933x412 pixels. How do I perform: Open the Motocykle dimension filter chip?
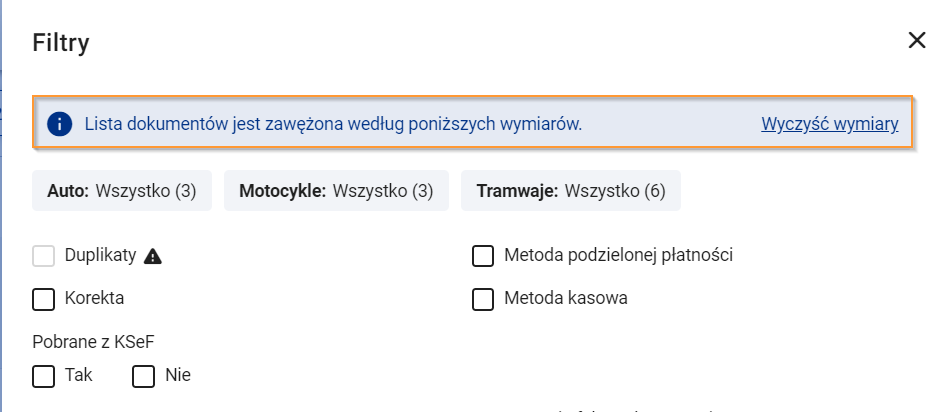click(336, 191)
